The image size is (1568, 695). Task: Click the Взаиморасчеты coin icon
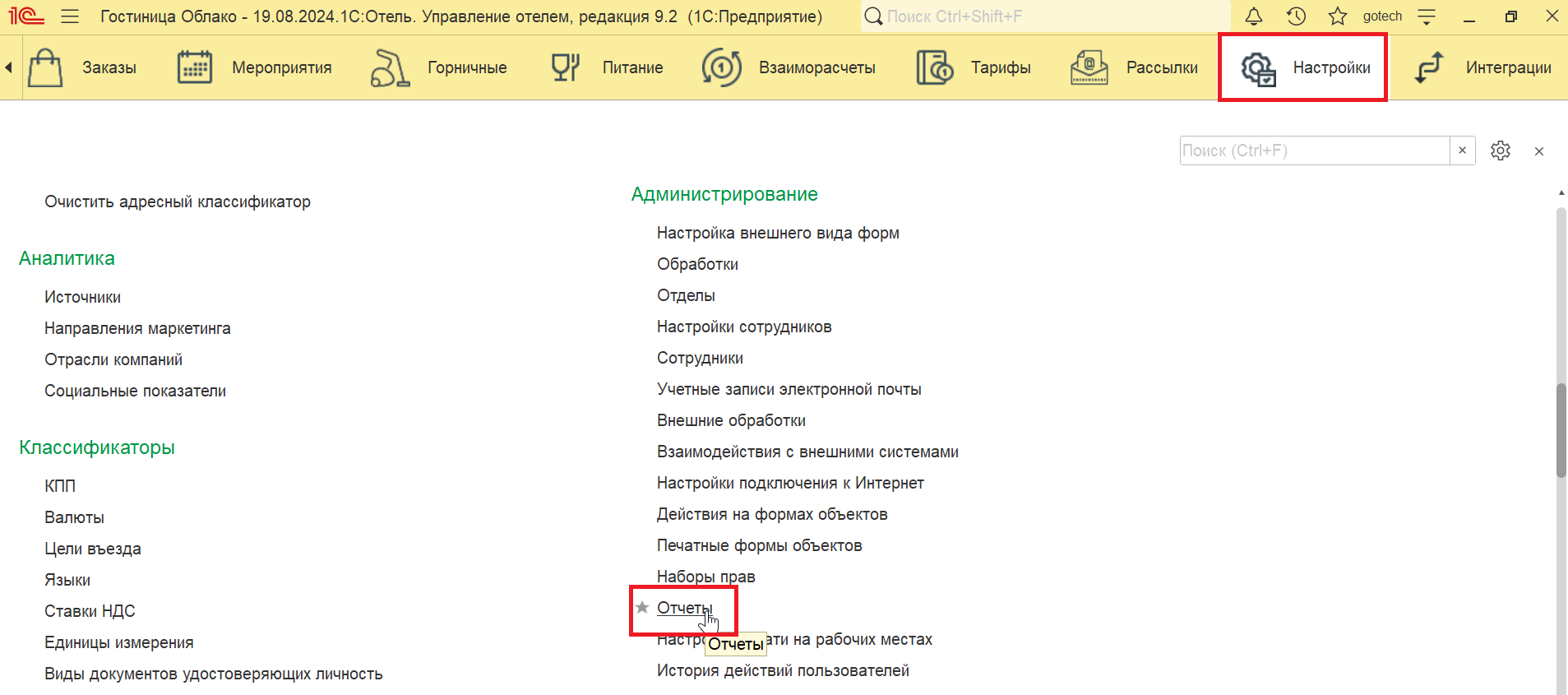coord(721,67)
